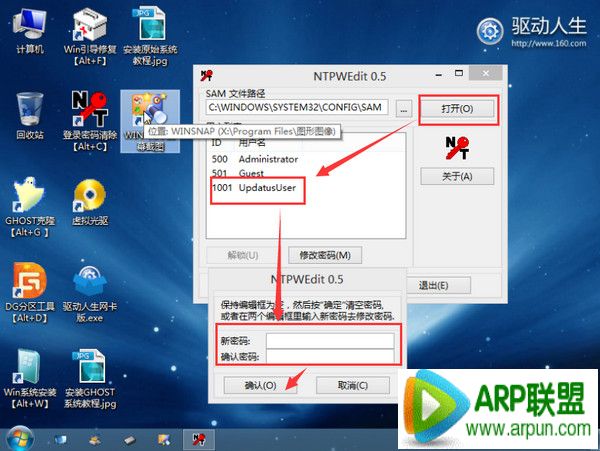This screenshot has height=451, width=600.
Task: Minimize the NTPWEdit window
Action: tap(439, 74)
